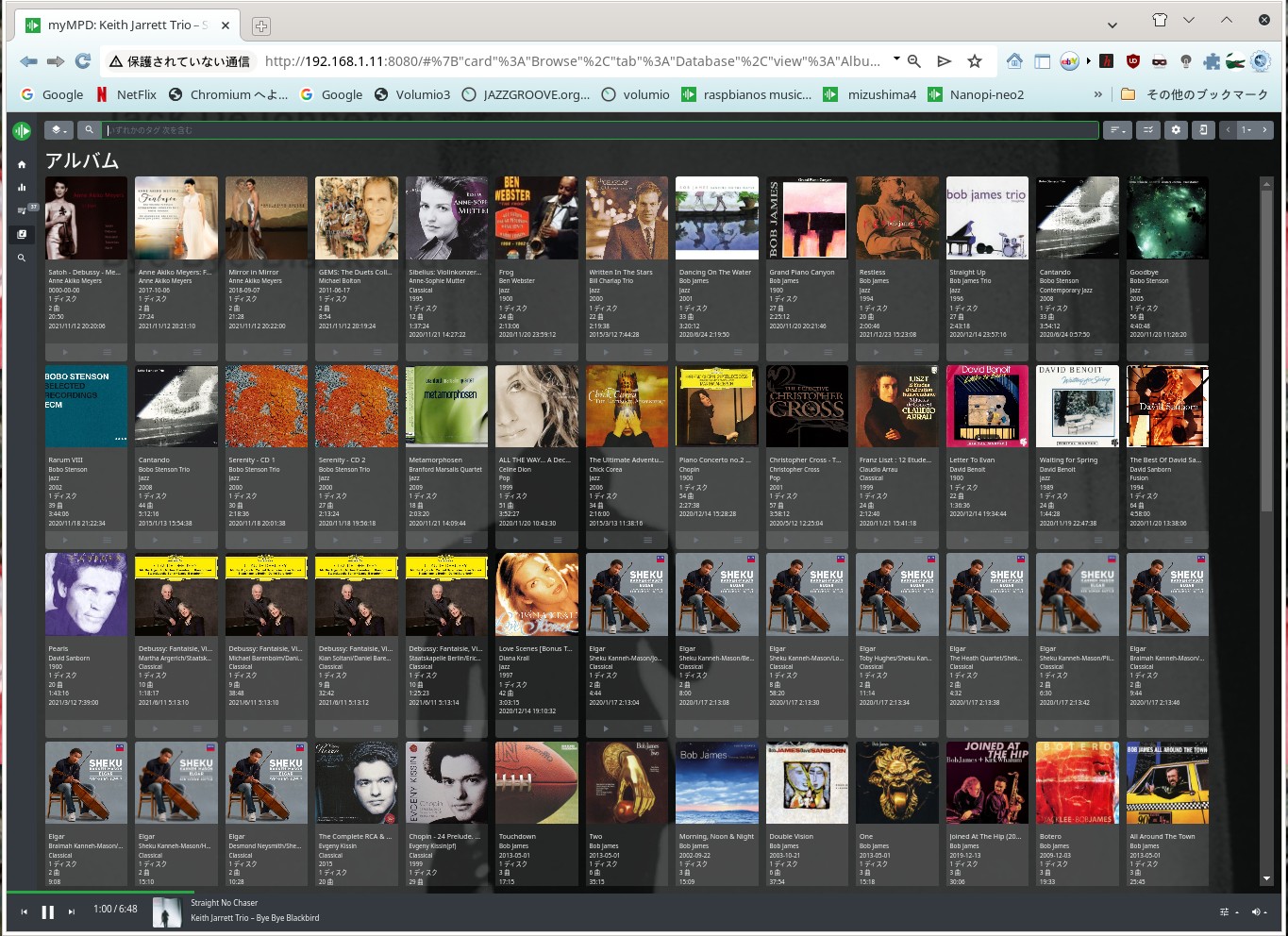Expand the database tag selection dropdown
Viewport: 1288px width, 936px height.
pos(59,130)
